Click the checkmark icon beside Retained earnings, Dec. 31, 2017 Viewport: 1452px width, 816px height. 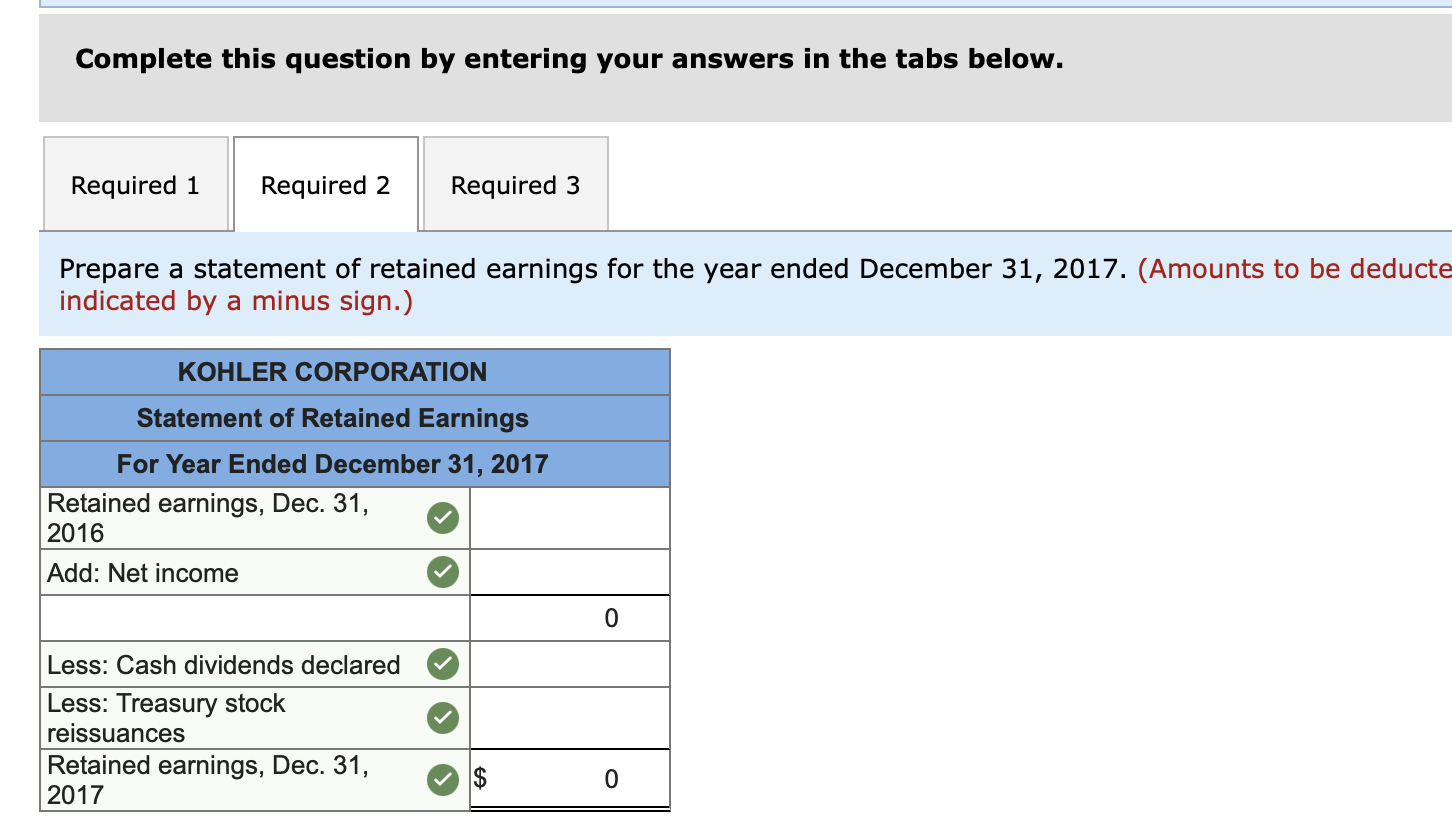(442, 779)
